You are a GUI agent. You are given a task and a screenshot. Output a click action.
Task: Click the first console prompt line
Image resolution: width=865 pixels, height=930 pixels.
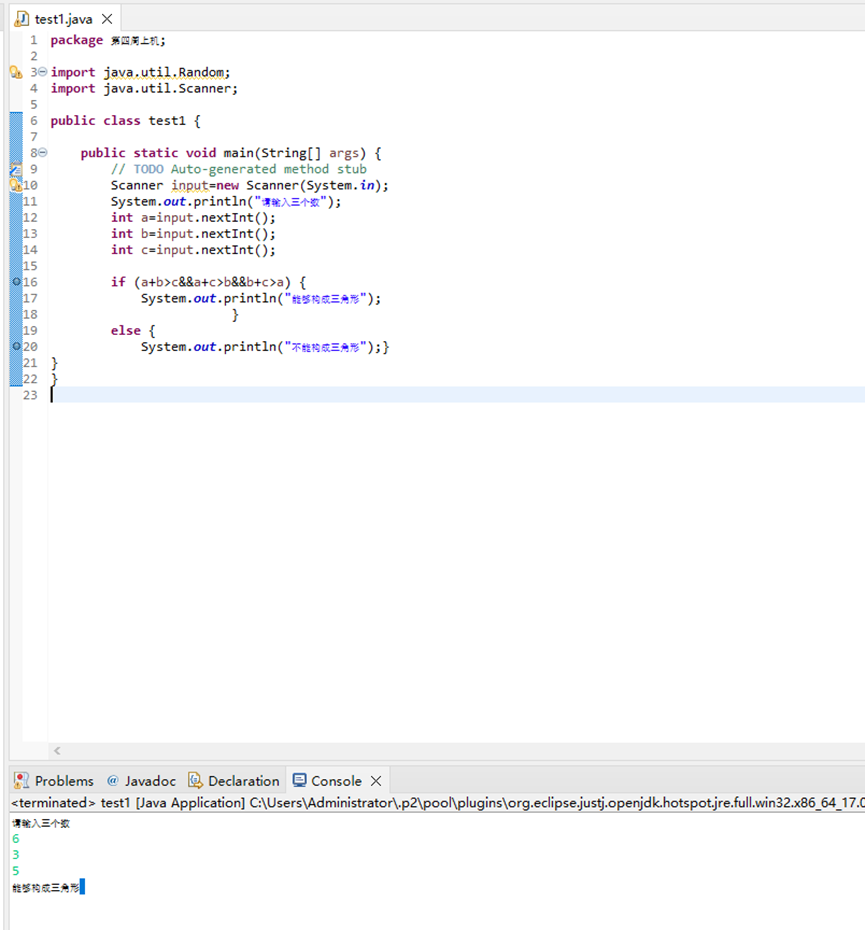pyautogui.click(x=41, y=823)
